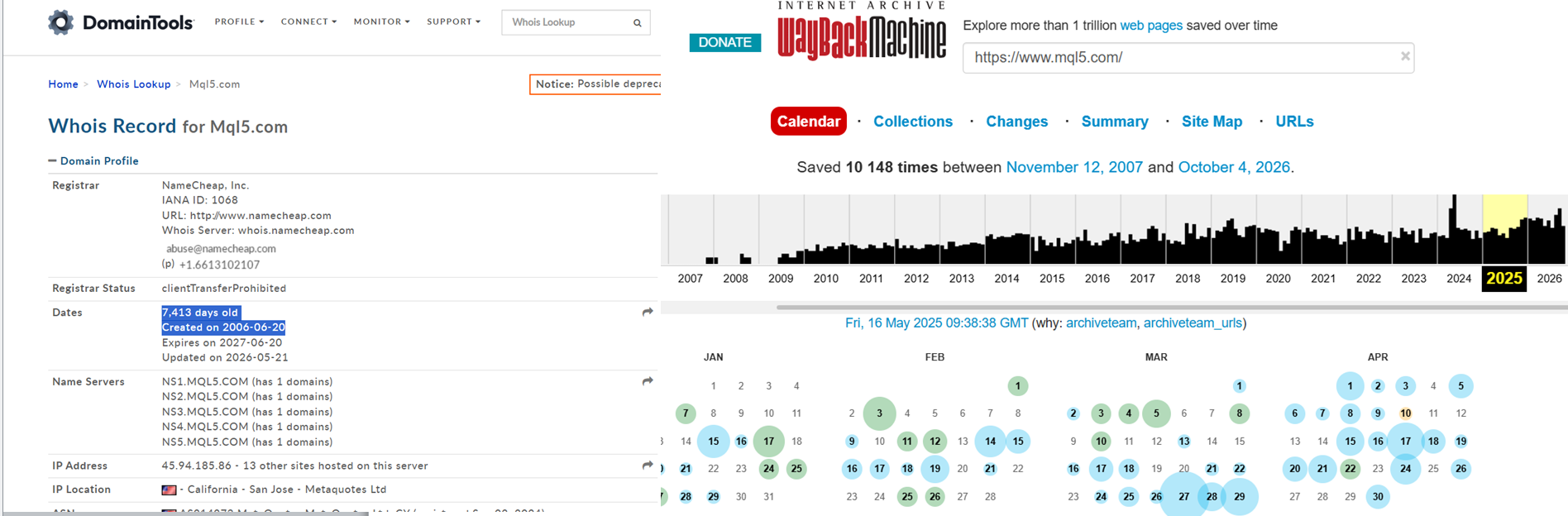Image resolution: width=1568 pixels, height=516 pixels.
Task: Open the April 24 capture bubble
Action: pyautogui.click(x=1405, y=468)
